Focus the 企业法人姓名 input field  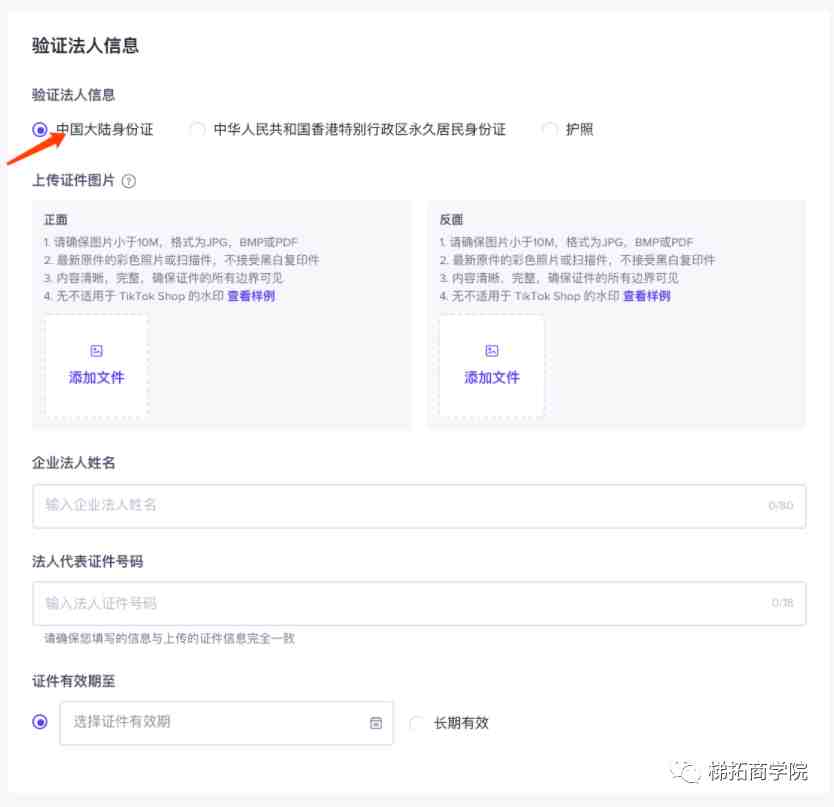click(x=419, y=506)
